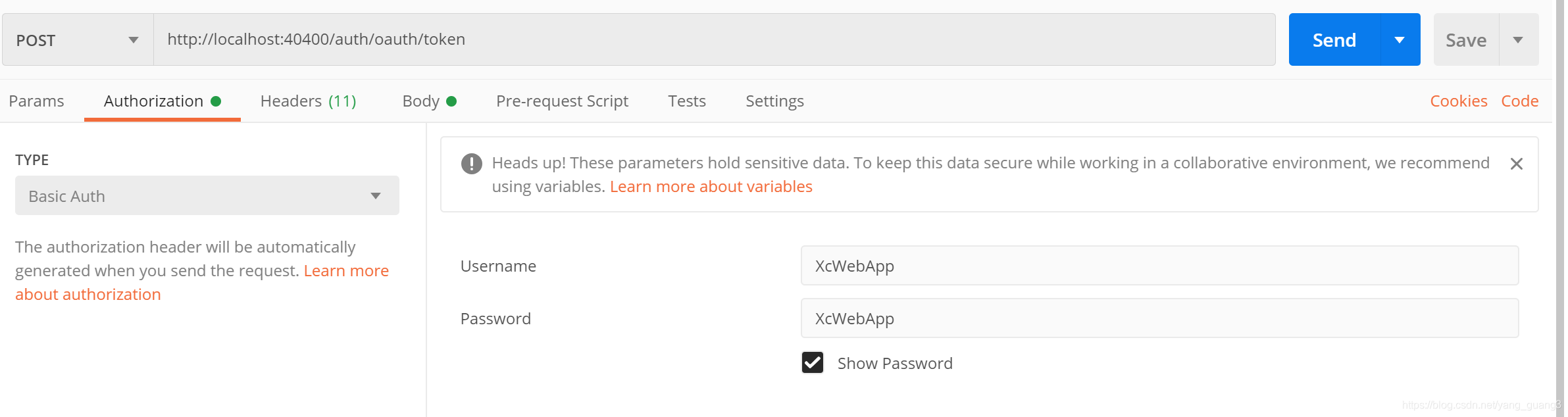This screenshot has width=1568, height=417.
Task: Open the POST method dropdown
Action: (x=78, y=40)
